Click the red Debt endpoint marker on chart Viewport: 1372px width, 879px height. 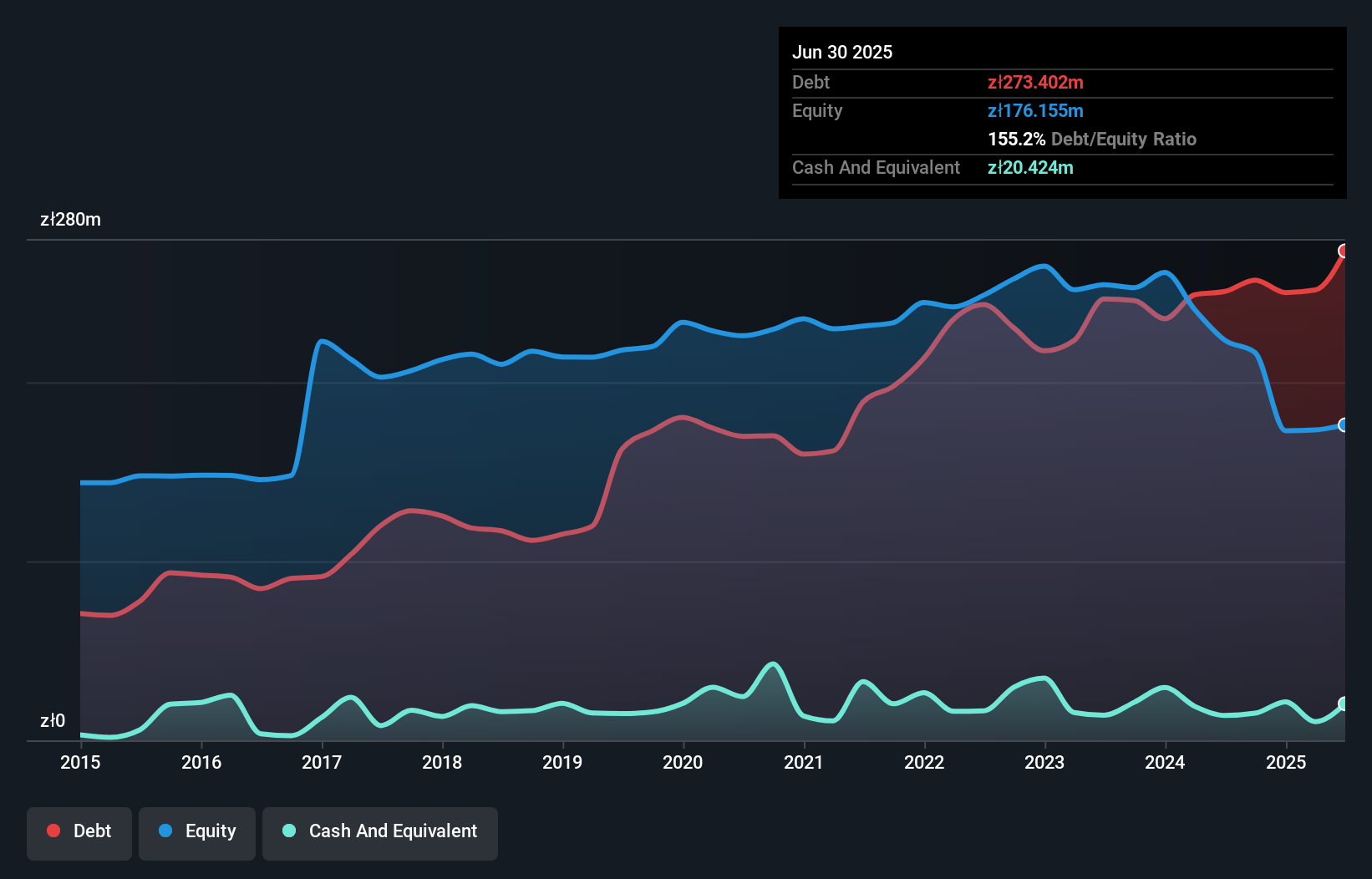[x=1344, y=251]
